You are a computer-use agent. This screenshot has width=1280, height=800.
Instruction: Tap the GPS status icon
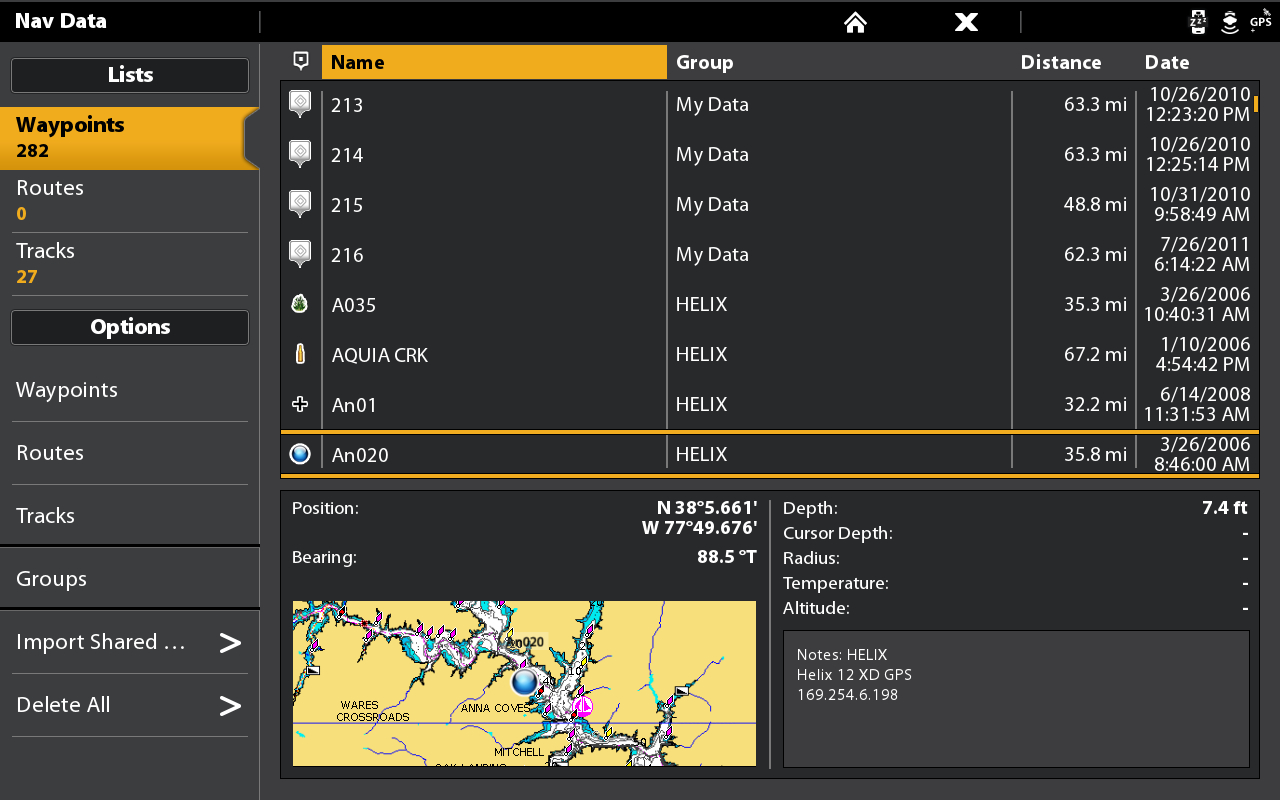pos(1261,20)
